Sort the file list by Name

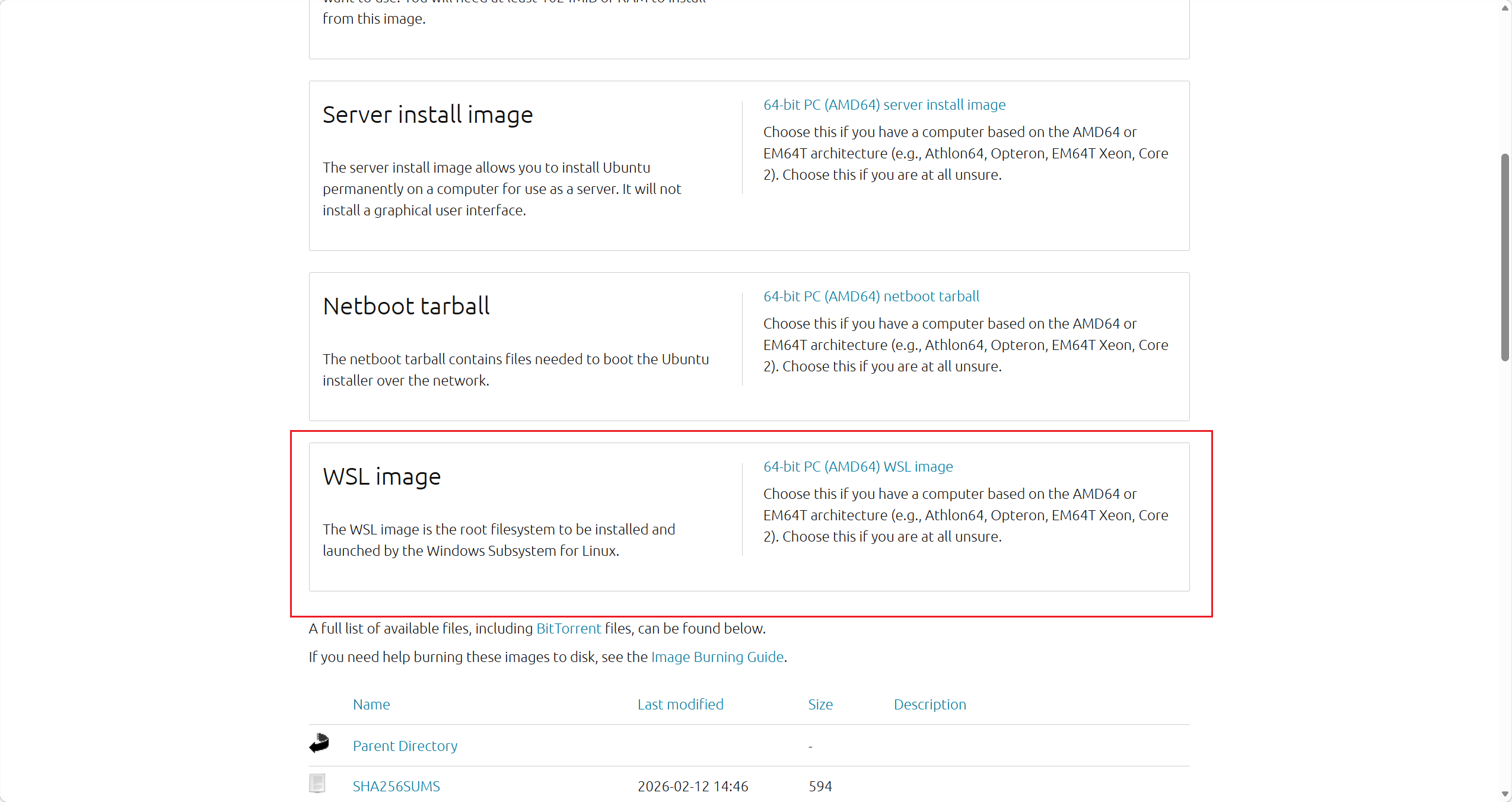(x=371, y=705)
